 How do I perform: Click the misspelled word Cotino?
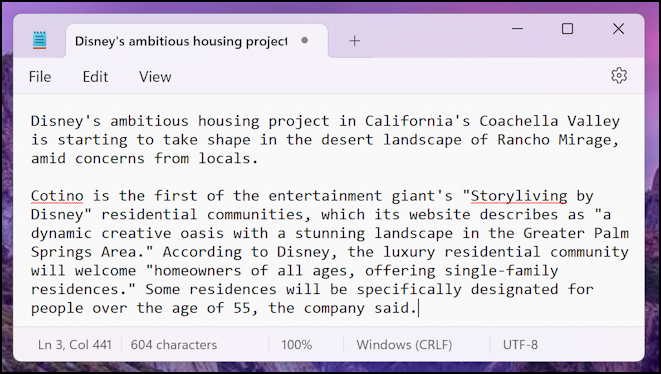(x=57, y=196)
